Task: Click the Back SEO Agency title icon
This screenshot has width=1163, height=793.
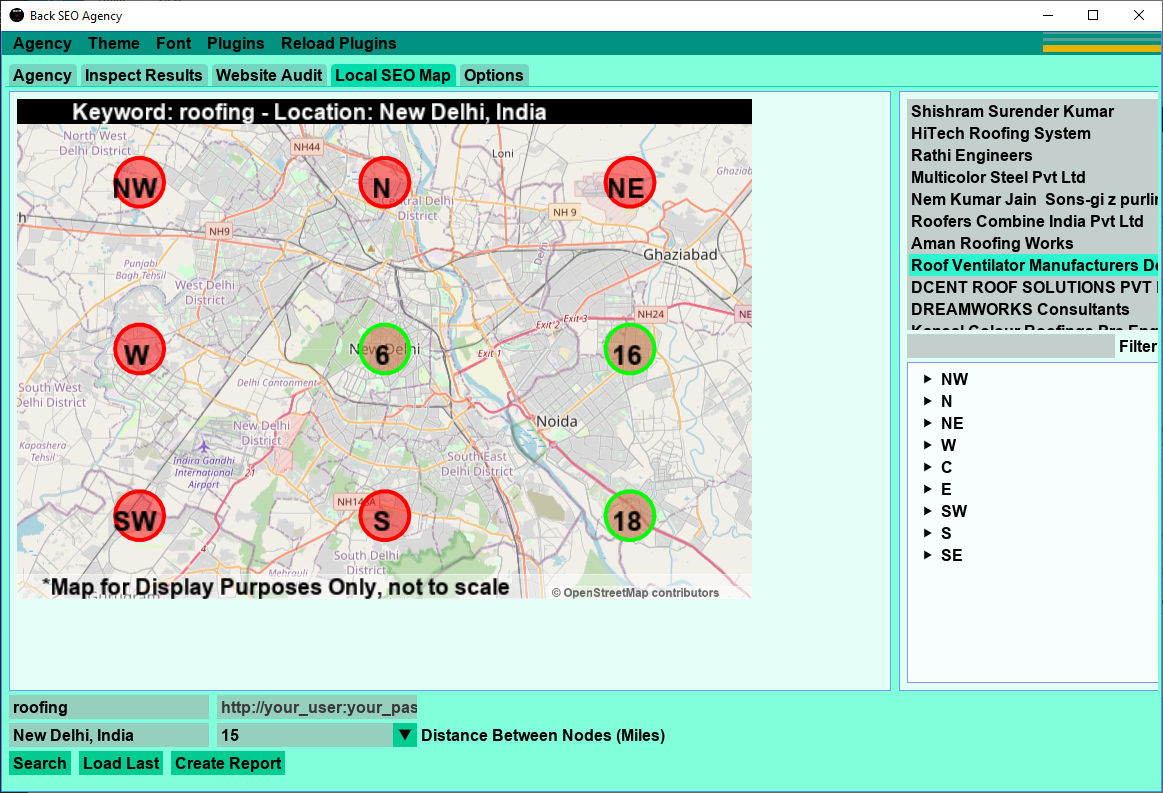Action: click(16, 15)
